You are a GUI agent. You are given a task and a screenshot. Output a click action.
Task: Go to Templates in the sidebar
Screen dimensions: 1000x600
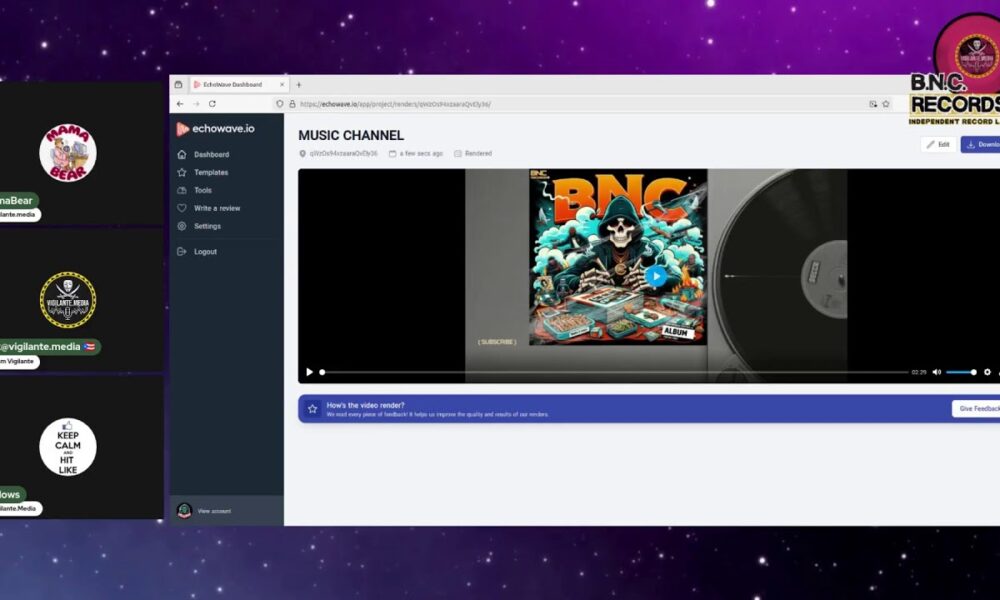tap(210, 173)
